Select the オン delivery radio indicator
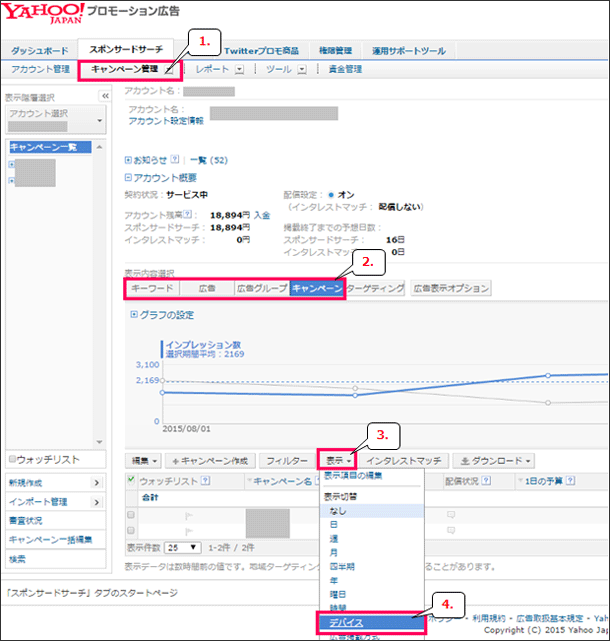Viewport: 610px width, 641px height. [331, 195]
